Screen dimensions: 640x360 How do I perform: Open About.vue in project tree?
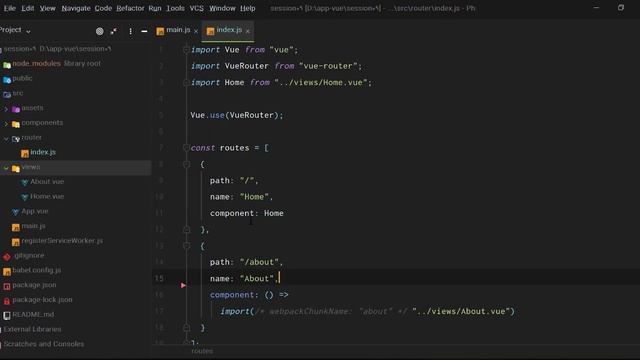pyautogui.click(x=47, y=182)
